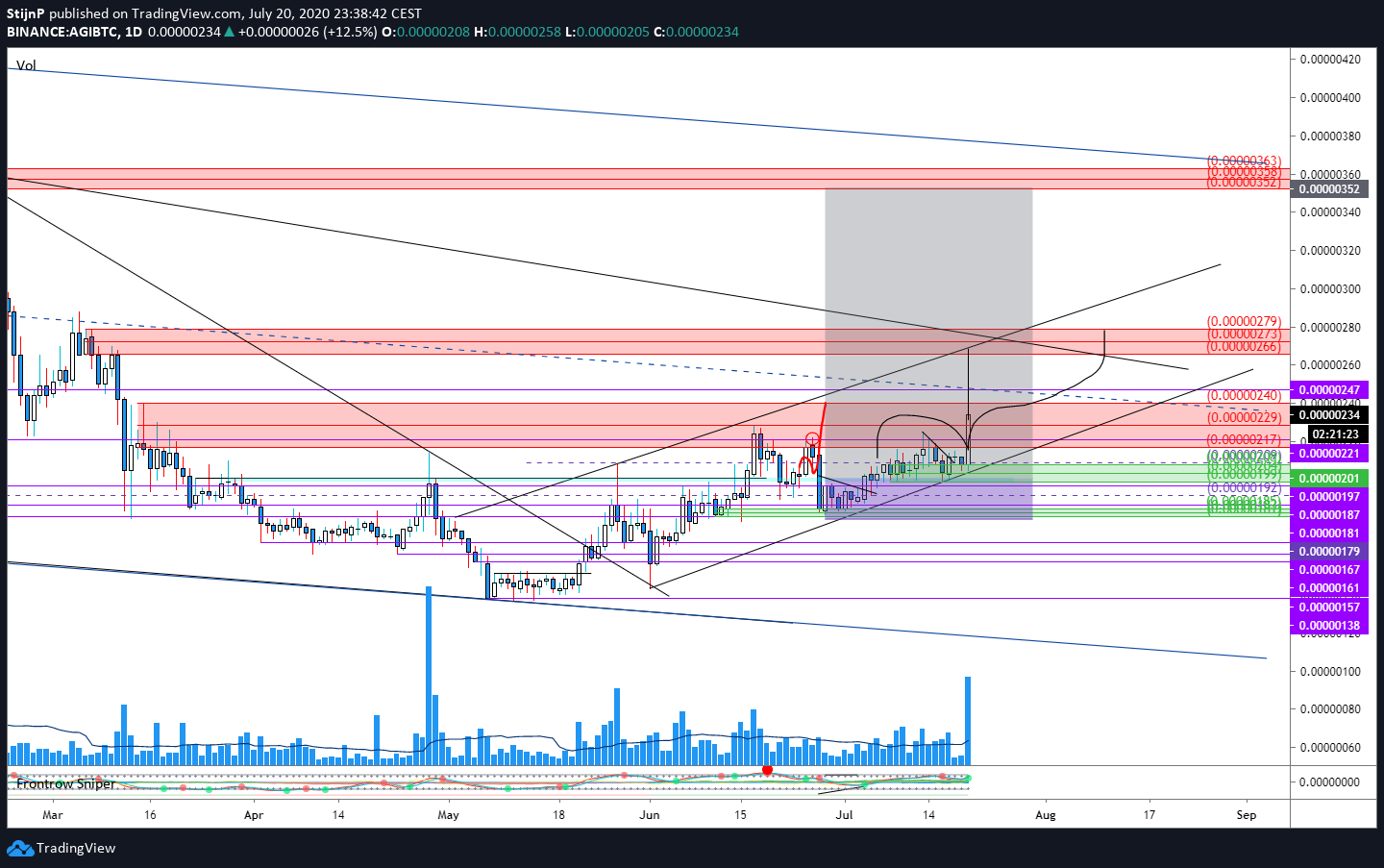Click the TradingView cloud logo icon

pos(20,848)
